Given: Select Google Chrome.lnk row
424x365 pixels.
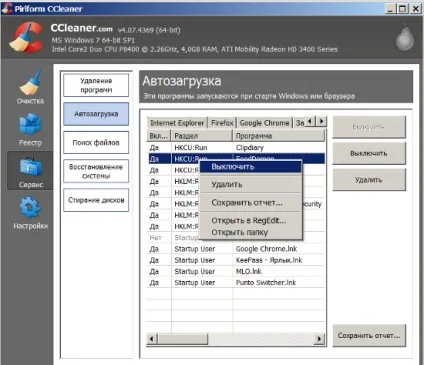Looking at the screenshot, I should coord(236,249).
